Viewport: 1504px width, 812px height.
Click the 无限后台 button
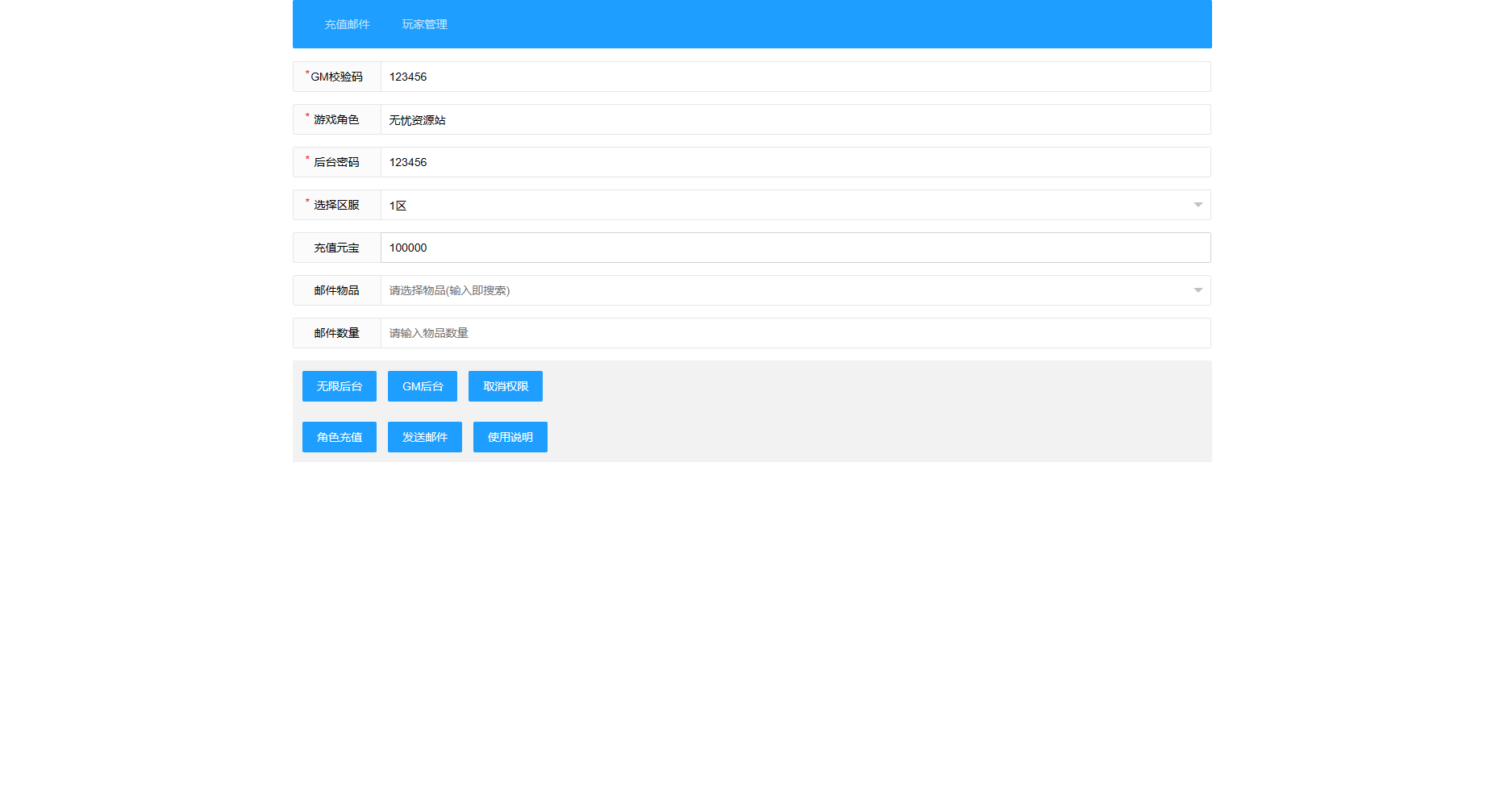pyautogui.click(x=340, y=386)
